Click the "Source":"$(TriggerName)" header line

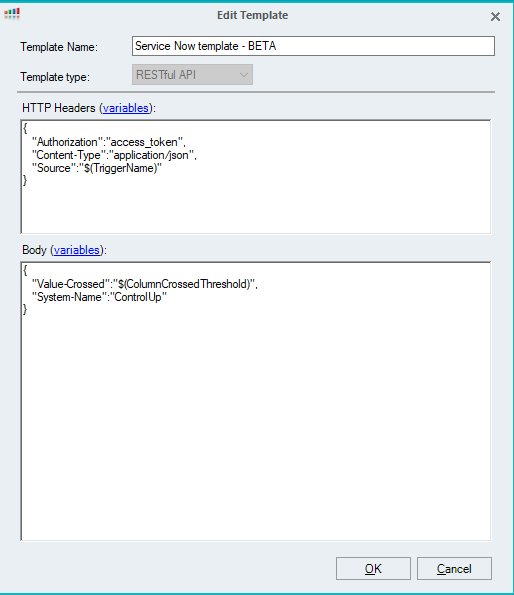[x=97, y=168]
